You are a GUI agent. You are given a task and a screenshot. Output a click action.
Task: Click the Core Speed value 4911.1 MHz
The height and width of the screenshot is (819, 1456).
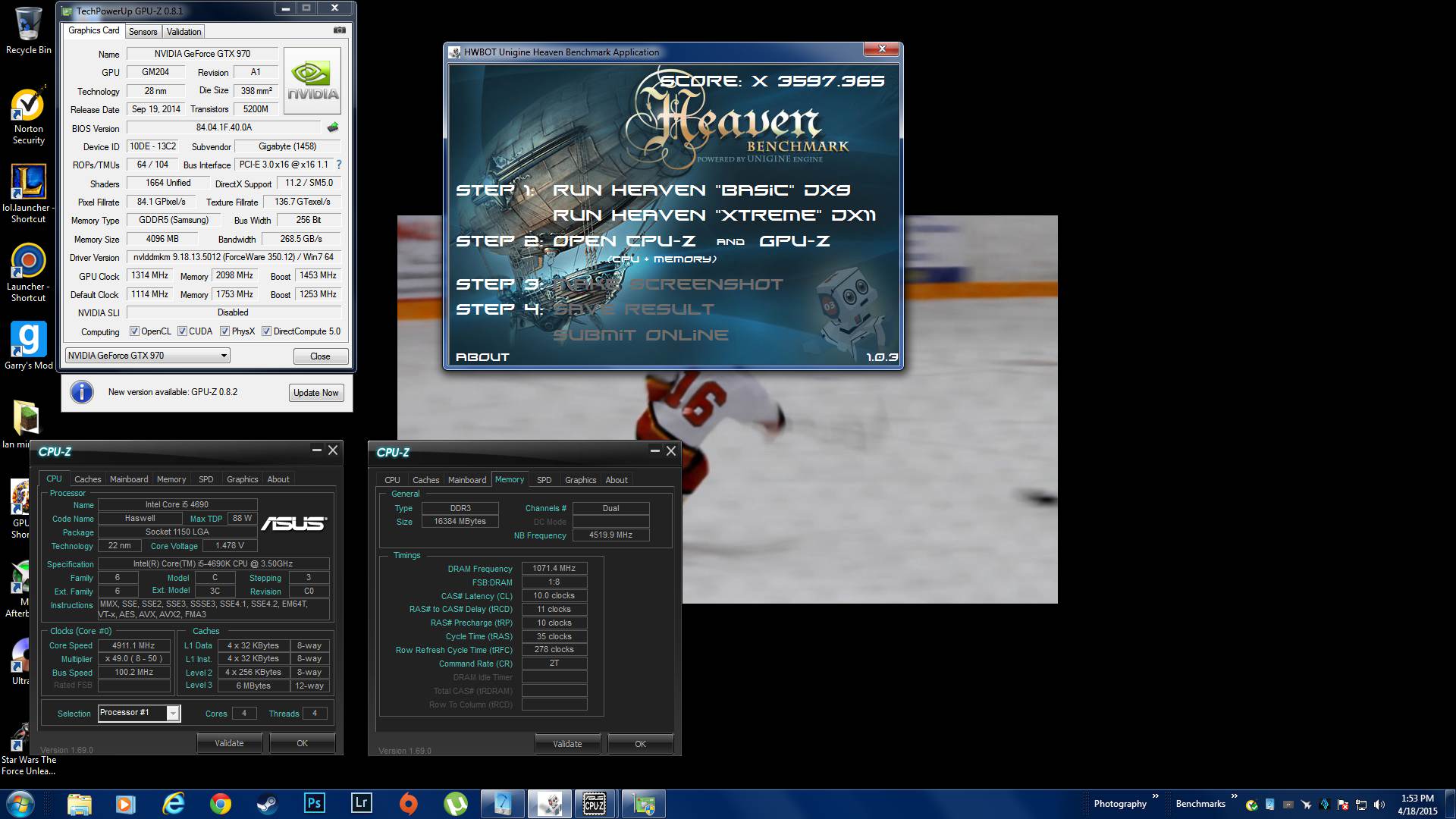coord(133,645)
